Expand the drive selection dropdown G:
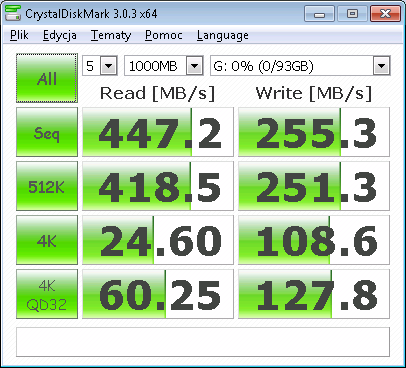Image resolution: width=406 pixels, height=368 pixels. click(x=382, y=66)
